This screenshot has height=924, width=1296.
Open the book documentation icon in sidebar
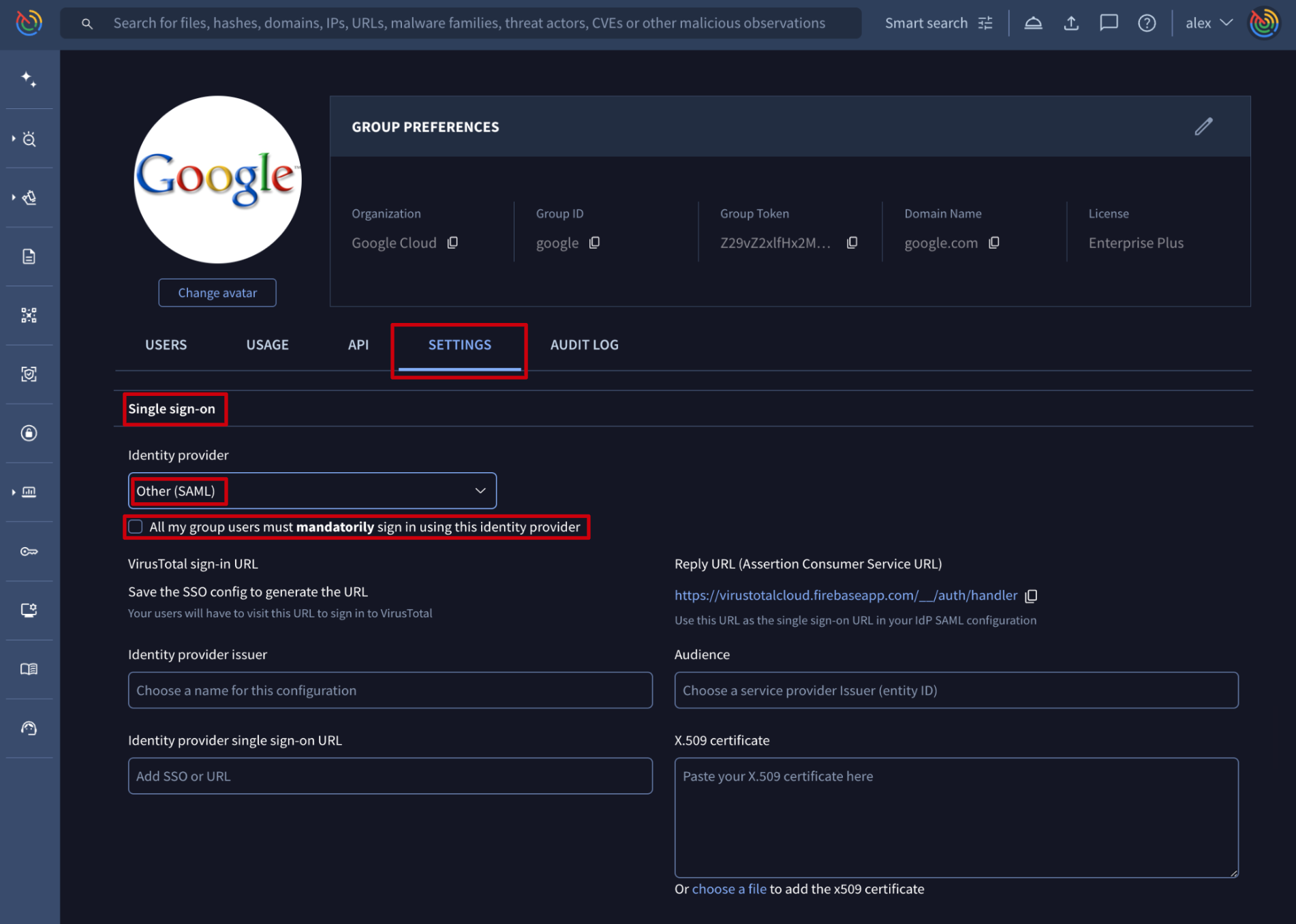tap(29, 669)
